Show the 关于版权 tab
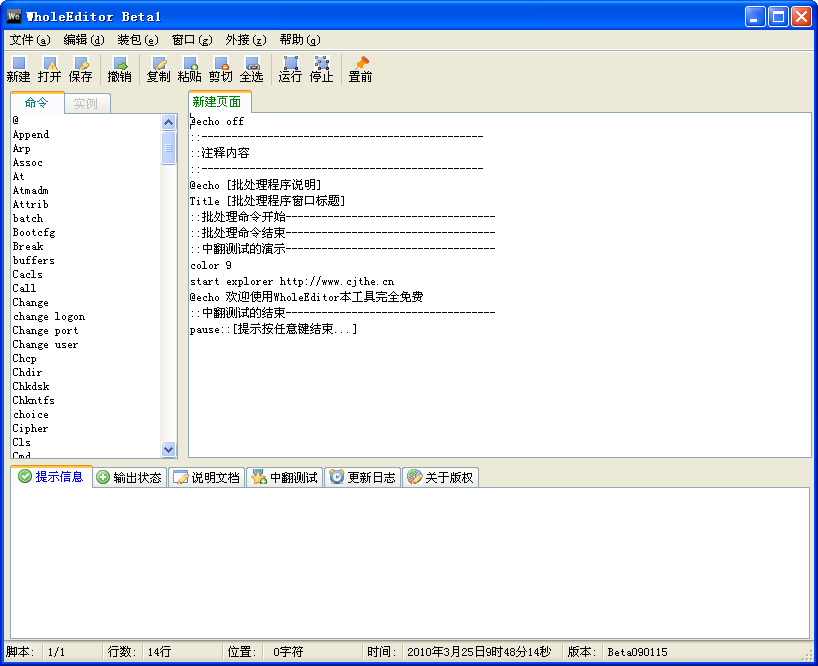 (441, 478)
